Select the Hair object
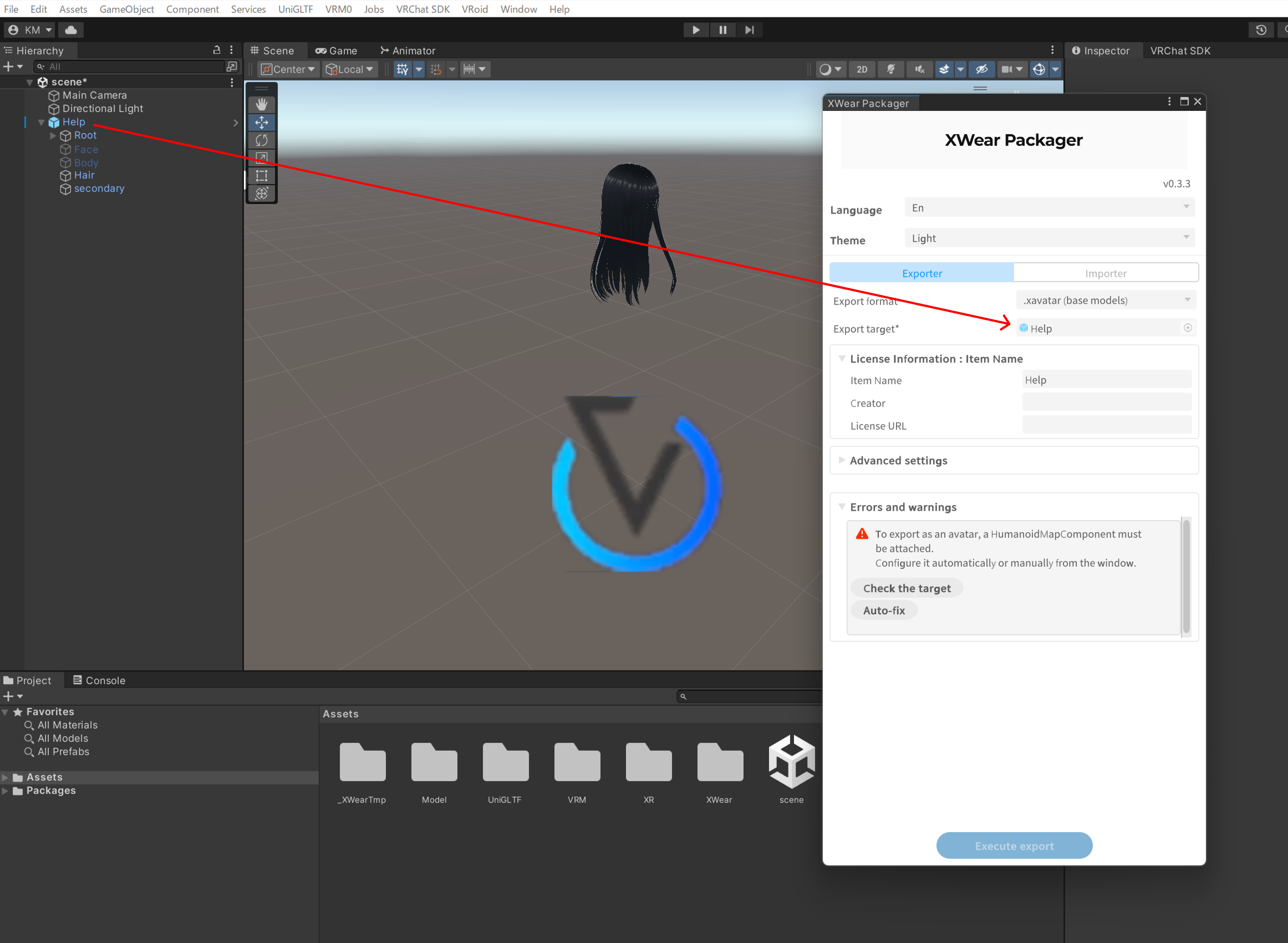This screenshot has height=943, width=1288. point(84,175)
